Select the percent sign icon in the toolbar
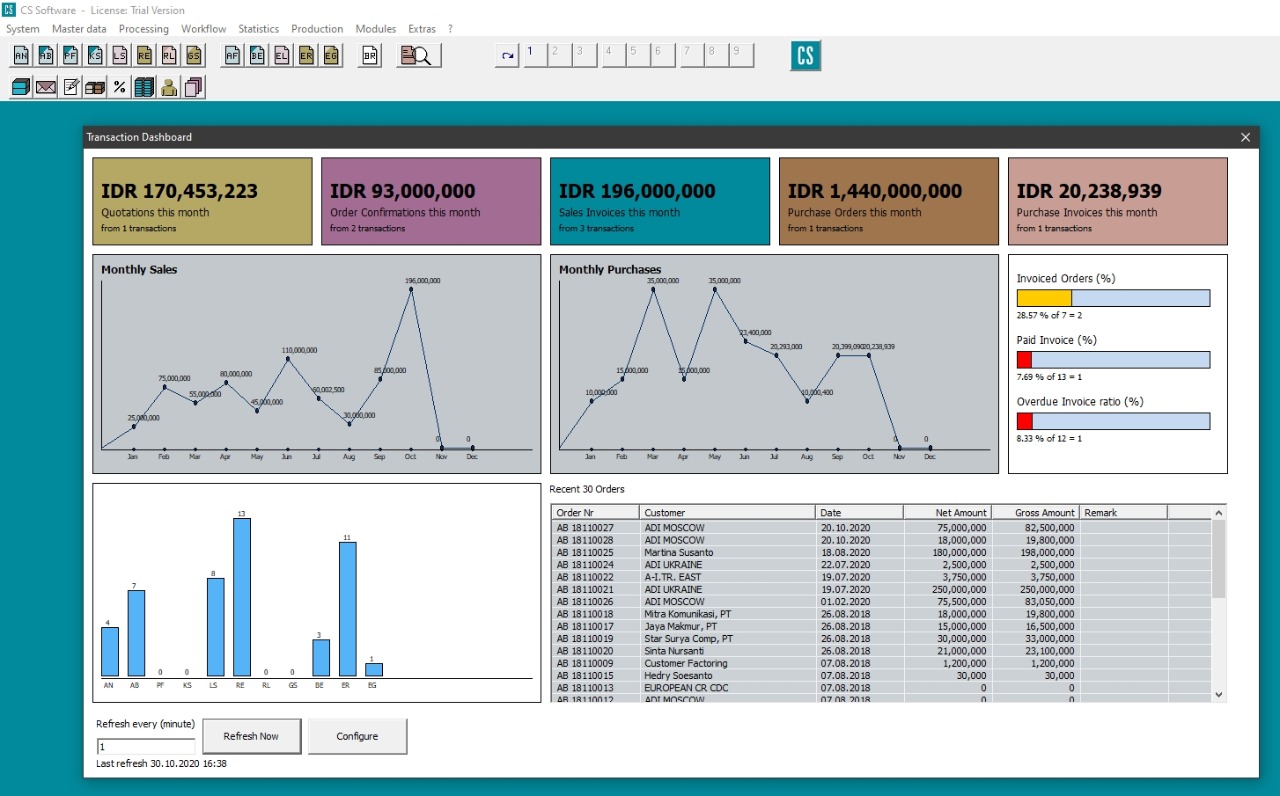 [119, 87]
